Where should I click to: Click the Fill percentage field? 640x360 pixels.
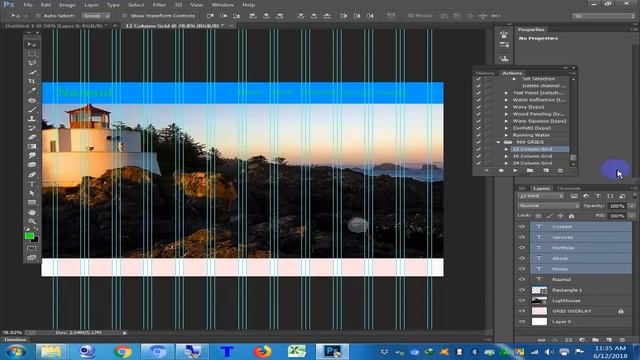[617, 216]
